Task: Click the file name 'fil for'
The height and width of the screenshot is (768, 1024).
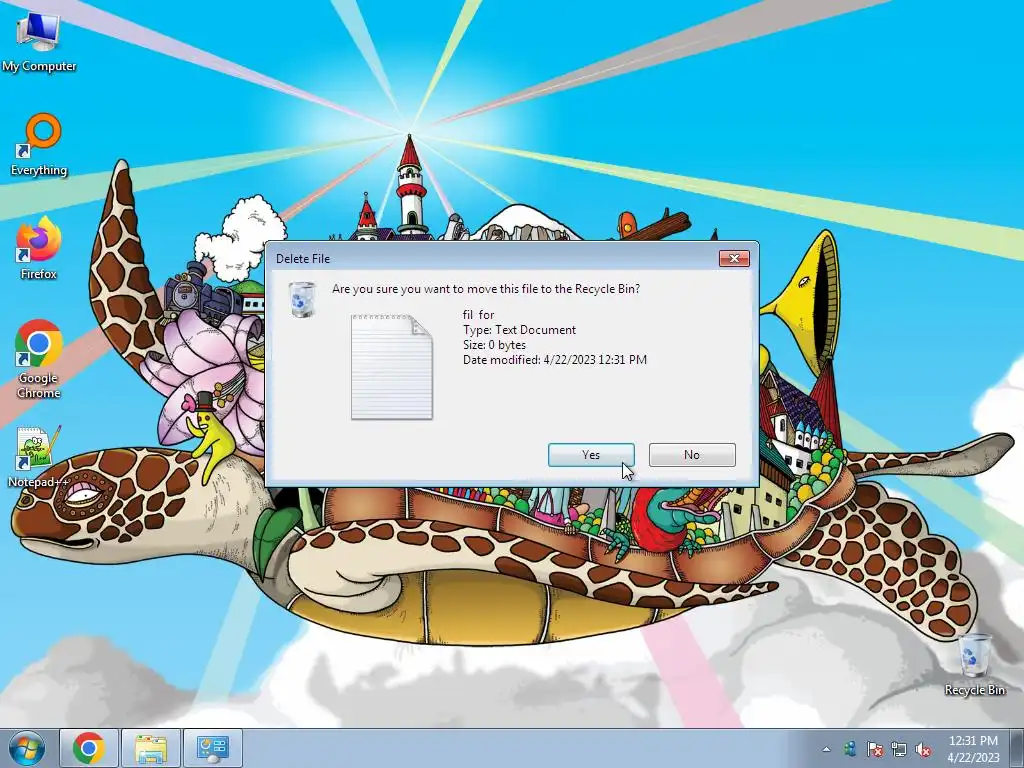Action: click(478, 315)
